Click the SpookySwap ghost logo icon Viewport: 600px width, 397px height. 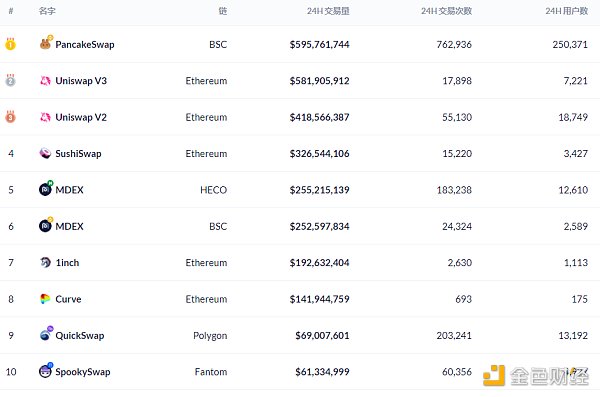tap(46, 370)
